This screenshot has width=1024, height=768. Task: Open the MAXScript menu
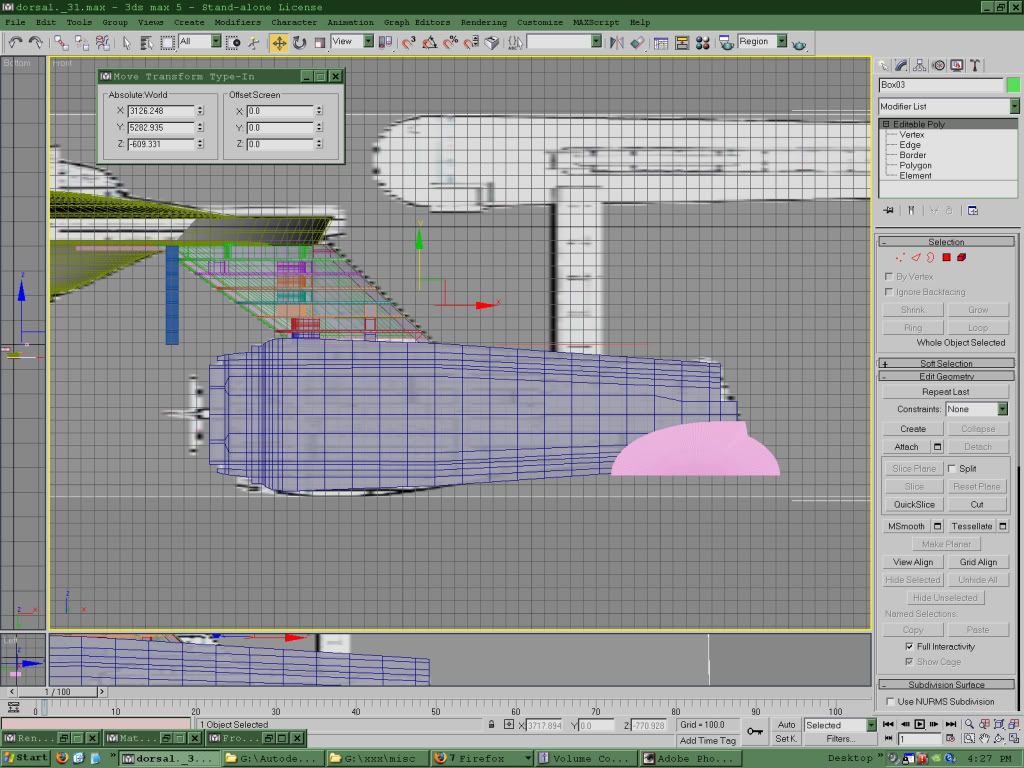tap(596, 22)
